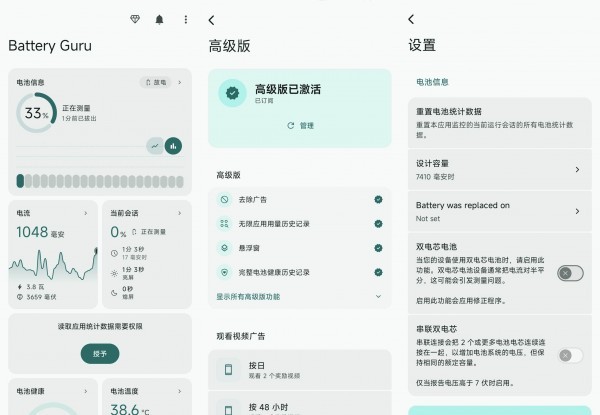Open 电池温度 card details chevron
Image resolution: width=600 pixels, height=415 pixels.
pos(180,391)
